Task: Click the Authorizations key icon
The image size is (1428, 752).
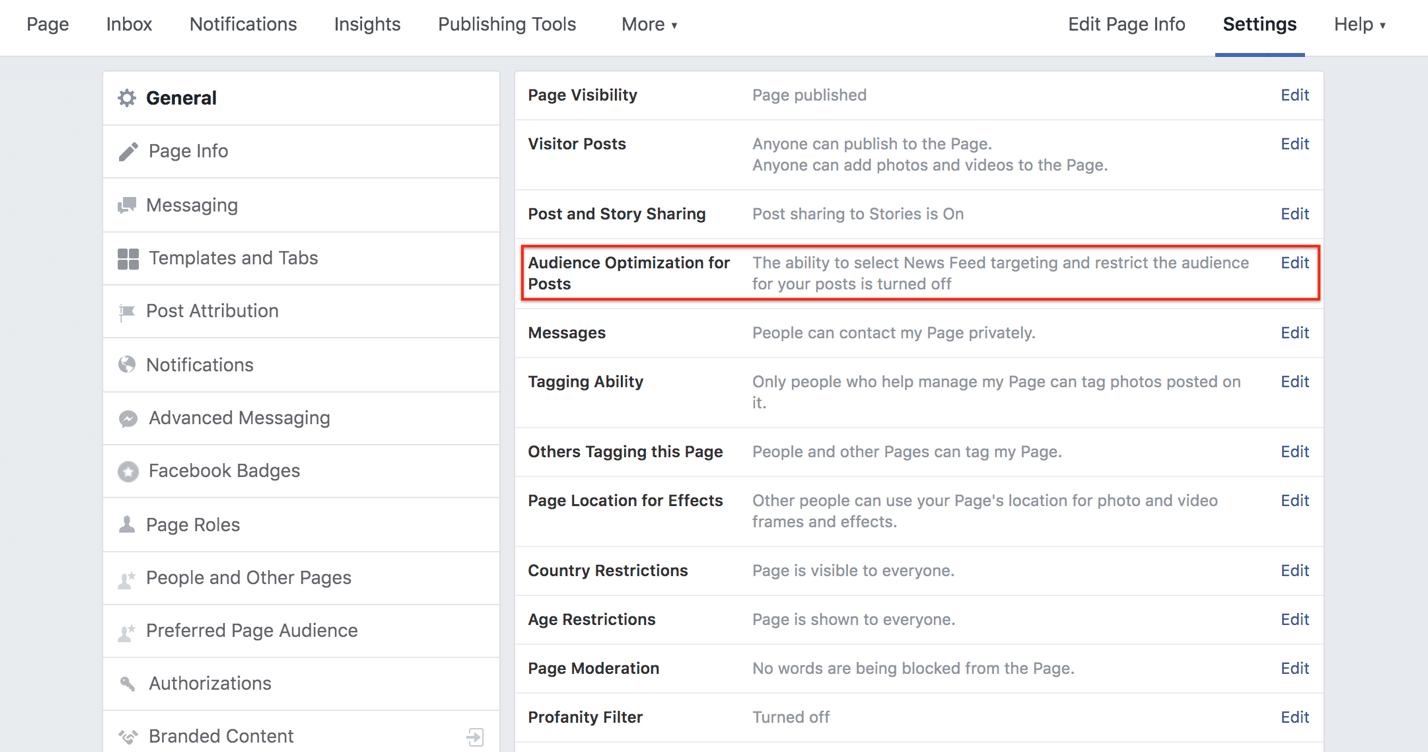Action: [x=127, y=684]
